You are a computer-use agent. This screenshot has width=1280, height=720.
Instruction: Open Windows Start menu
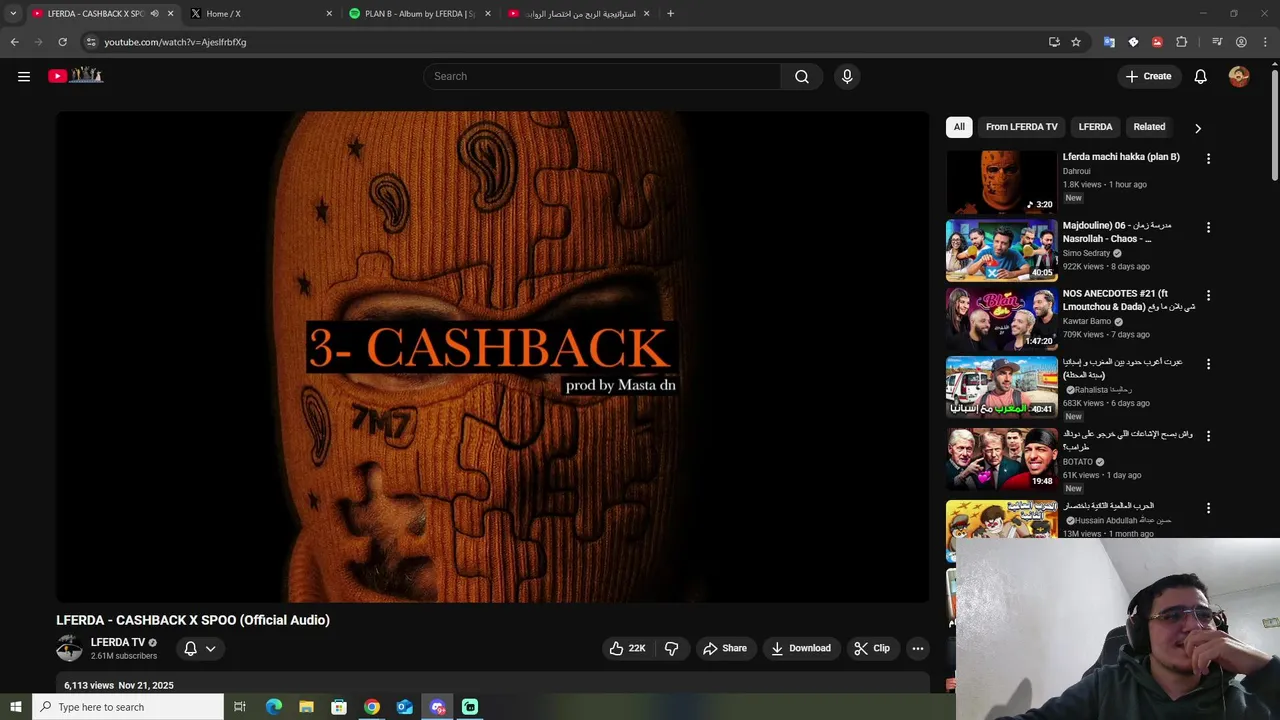15,707
